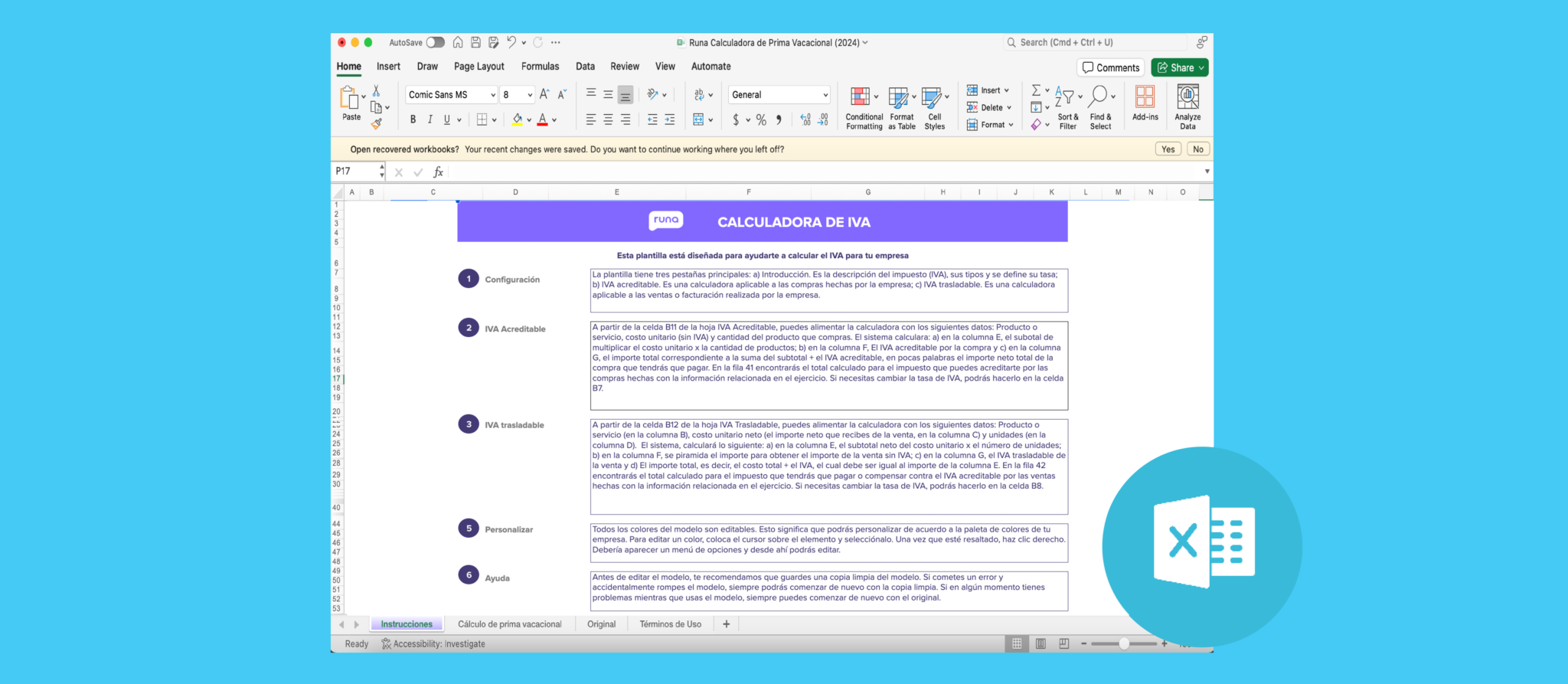
Task: Click the Decrease Font Size icon
Action: (562, 94)
